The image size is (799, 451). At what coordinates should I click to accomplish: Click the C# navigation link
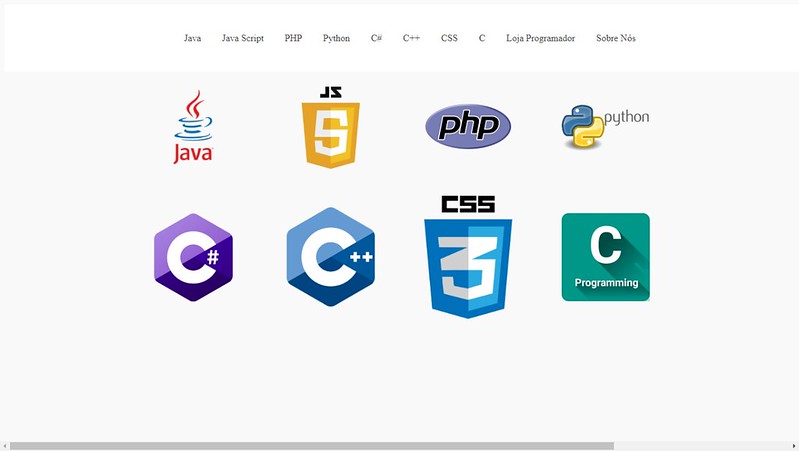tap(376, 38)
